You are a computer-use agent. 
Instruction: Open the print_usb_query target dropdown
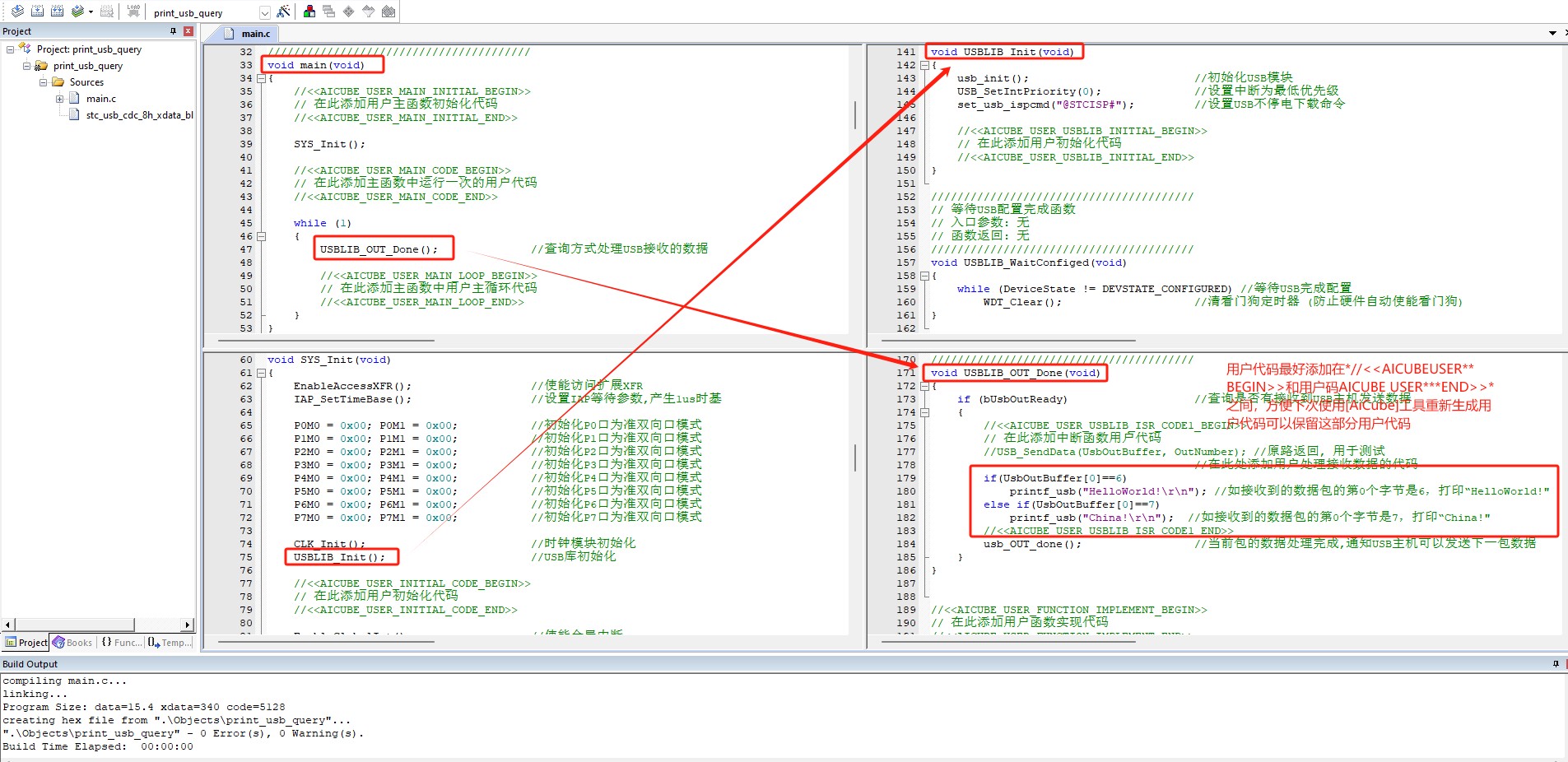coord(264,13)
